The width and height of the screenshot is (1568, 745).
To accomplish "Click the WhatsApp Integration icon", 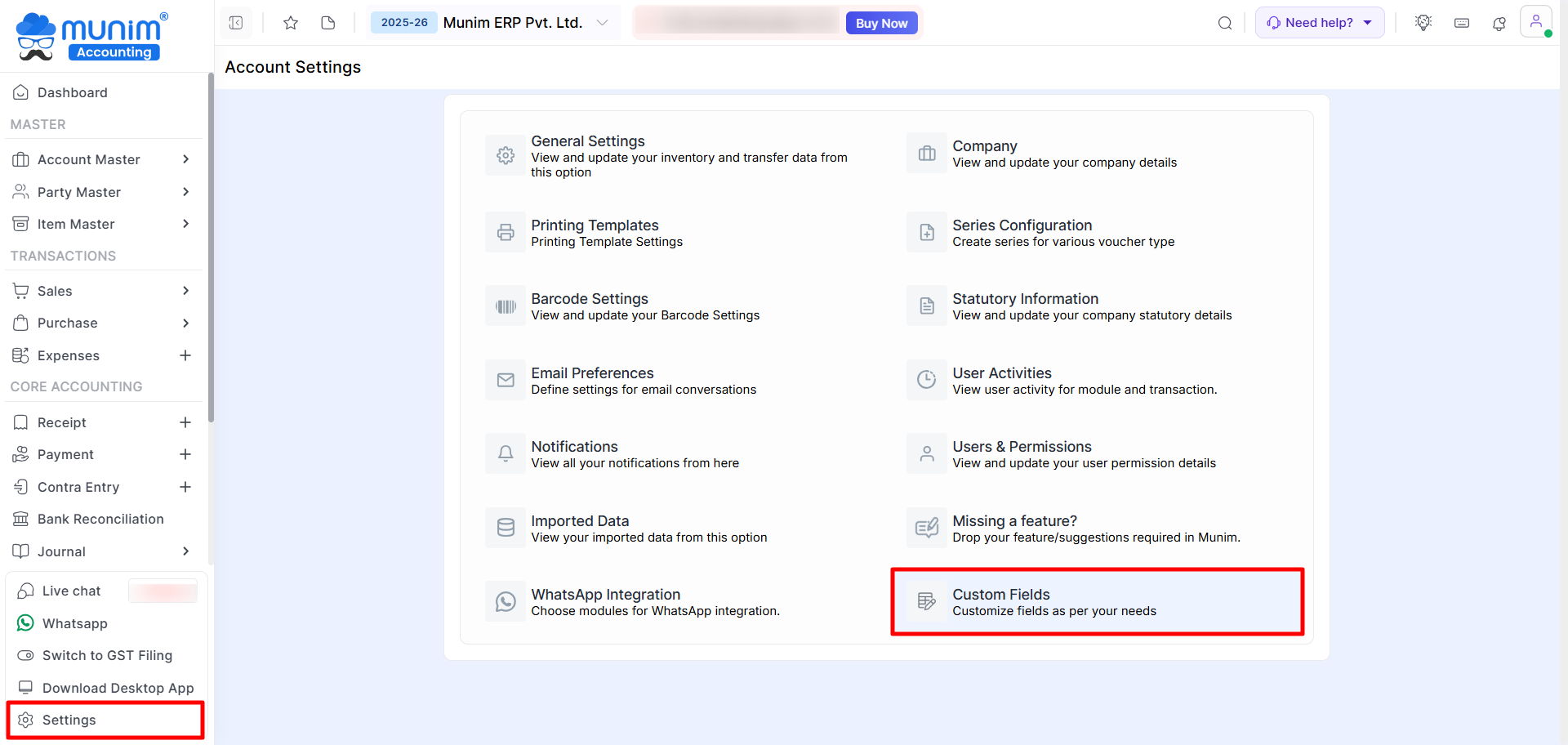I will (506, 602).
